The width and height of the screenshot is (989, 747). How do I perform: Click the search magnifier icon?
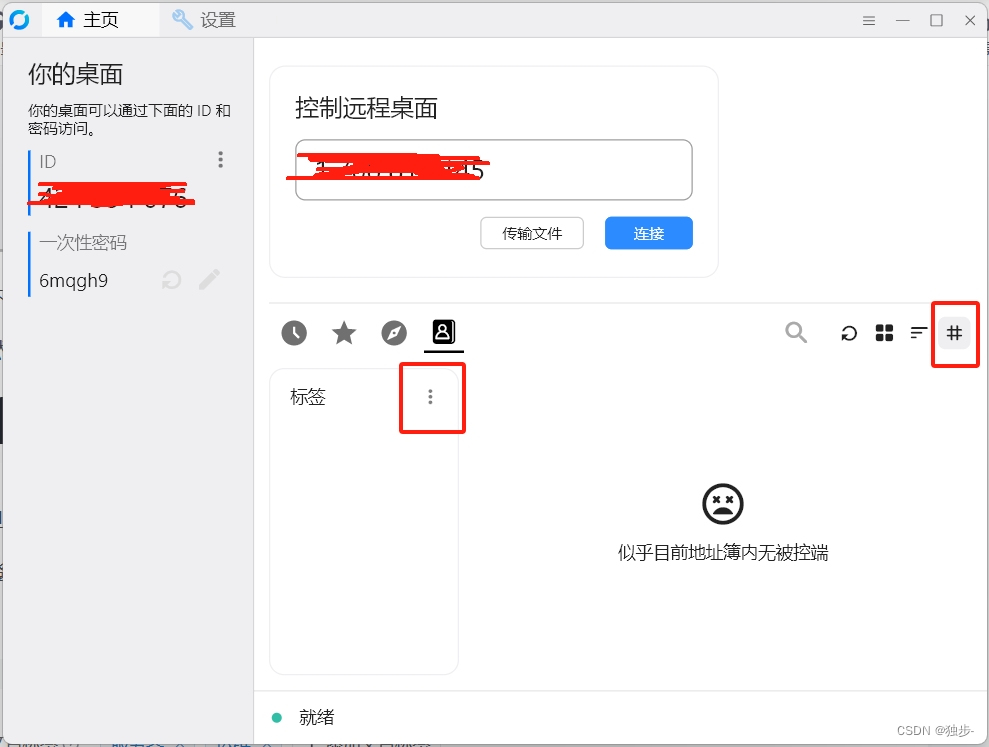796,332
